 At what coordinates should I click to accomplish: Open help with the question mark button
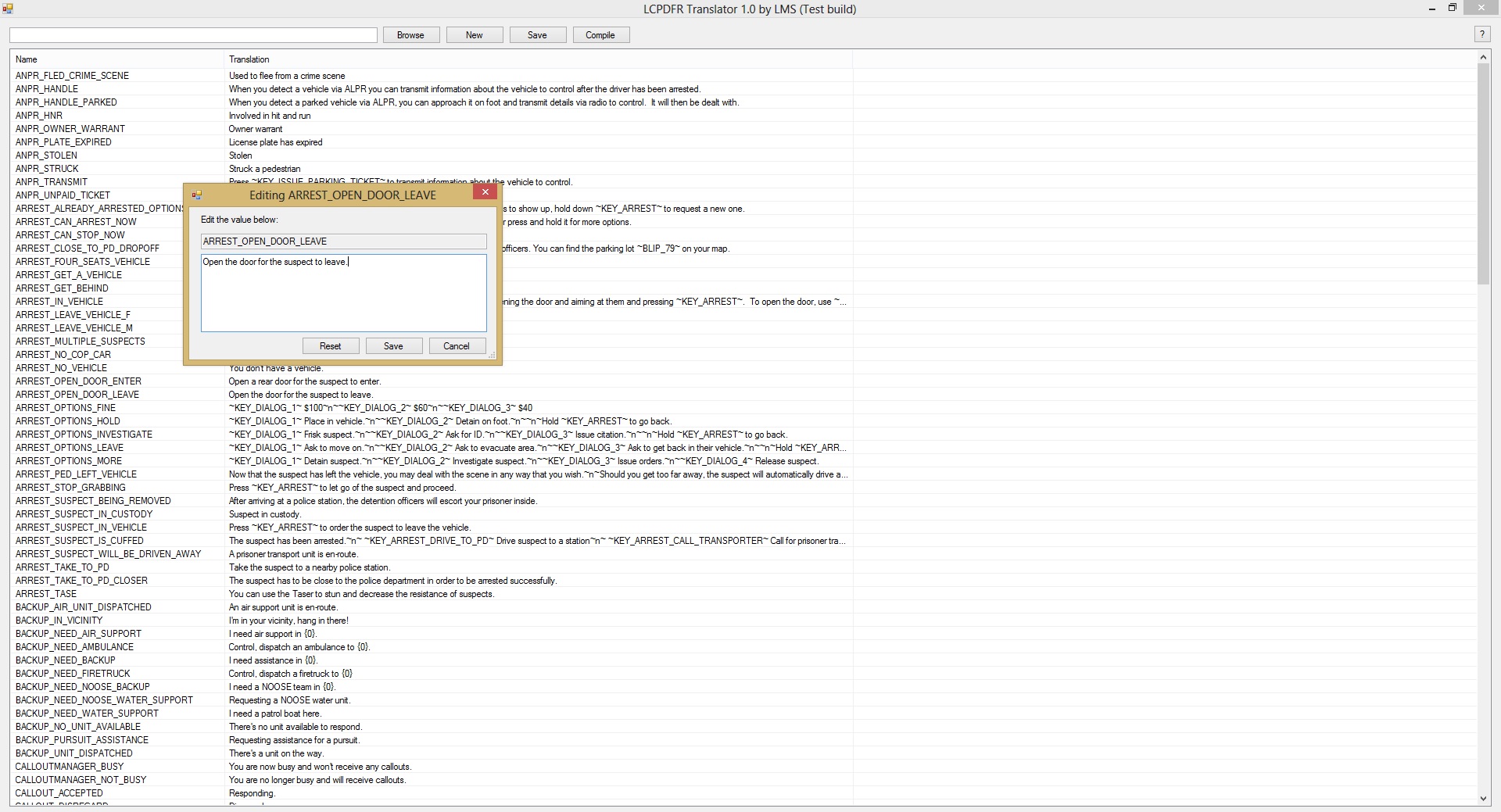point(1481,34)
